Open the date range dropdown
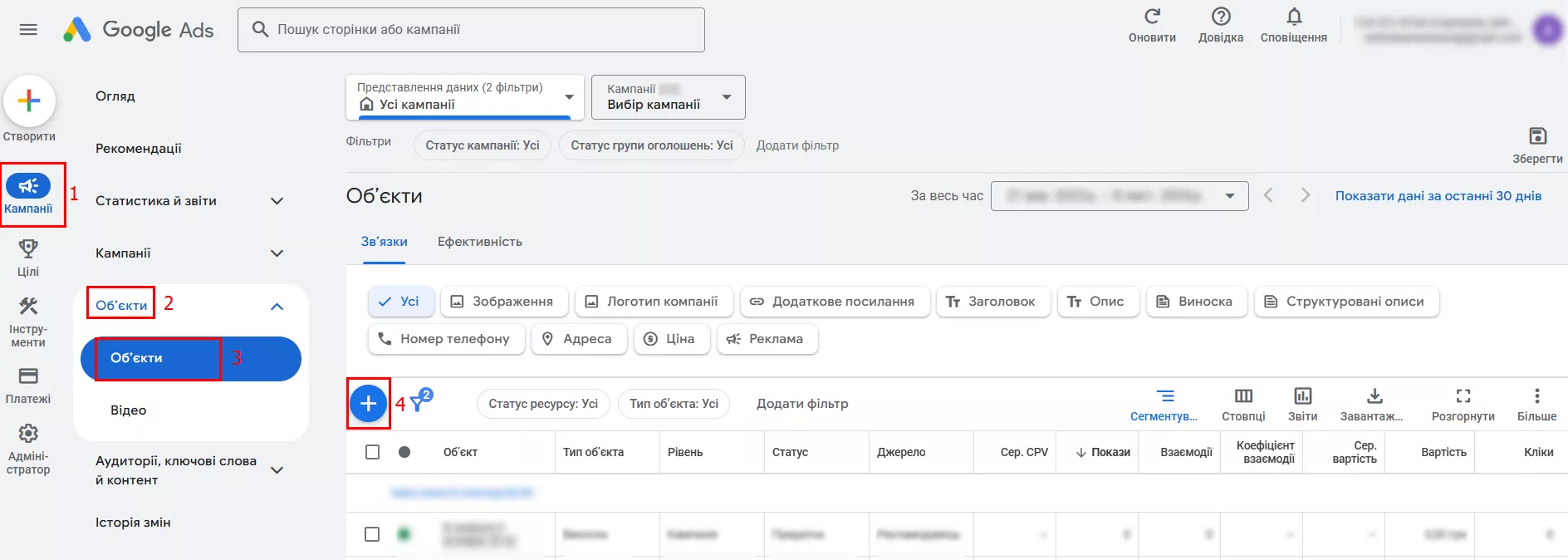 click(1119, 196)
